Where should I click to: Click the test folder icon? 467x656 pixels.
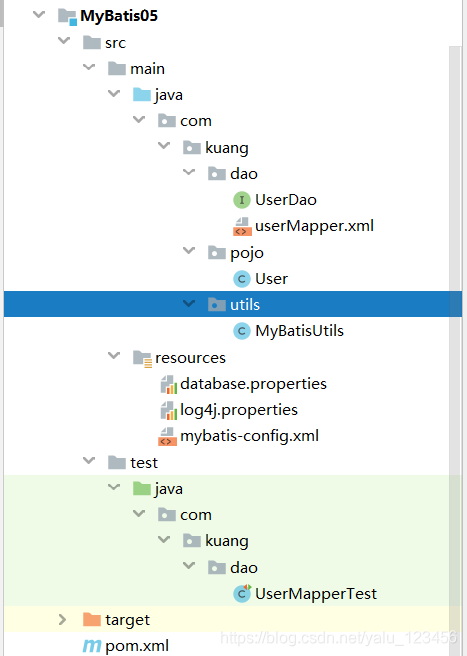[117, 463]
